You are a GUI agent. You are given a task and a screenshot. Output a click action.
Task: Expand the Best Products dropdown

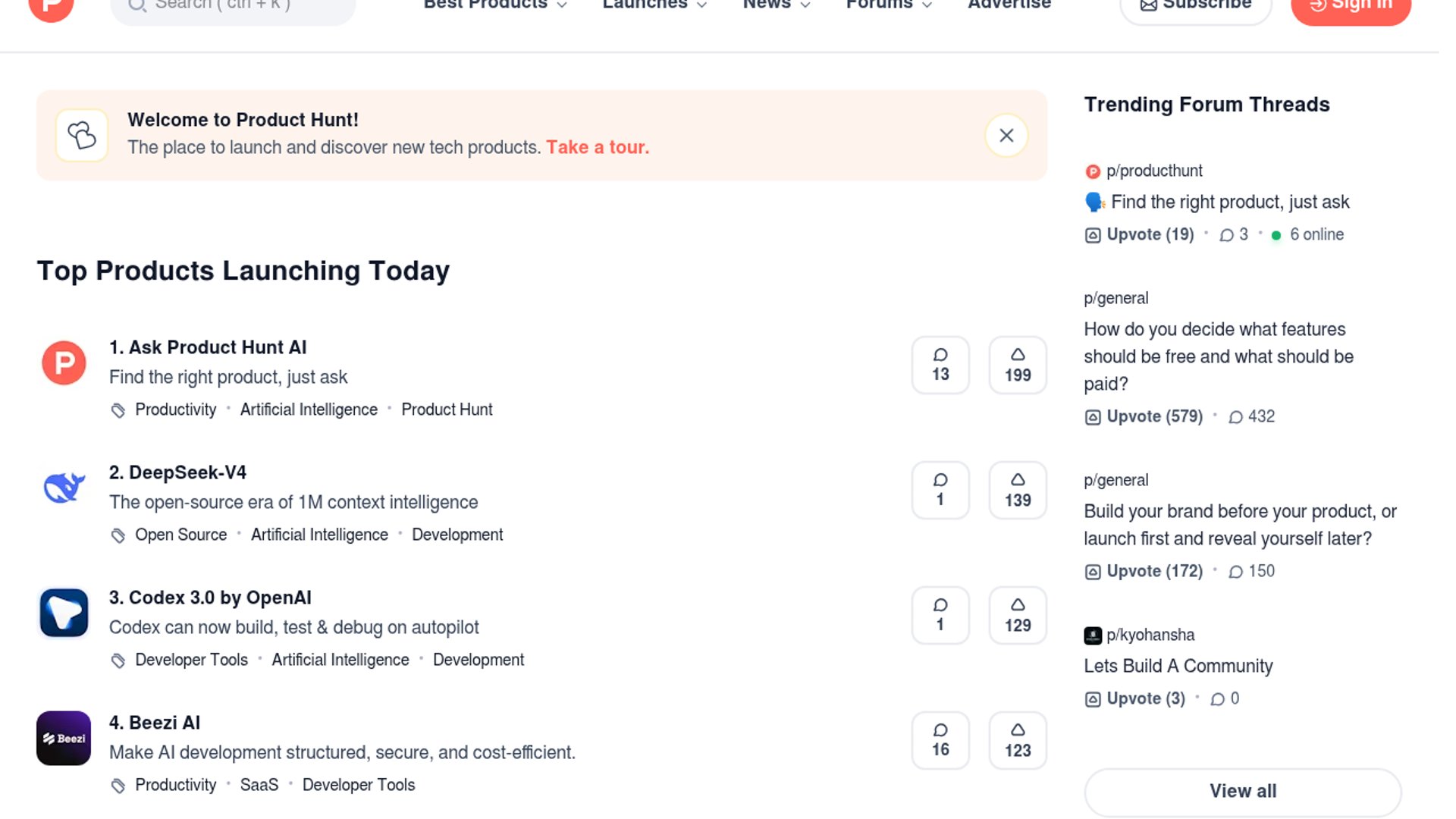(494, 5)
